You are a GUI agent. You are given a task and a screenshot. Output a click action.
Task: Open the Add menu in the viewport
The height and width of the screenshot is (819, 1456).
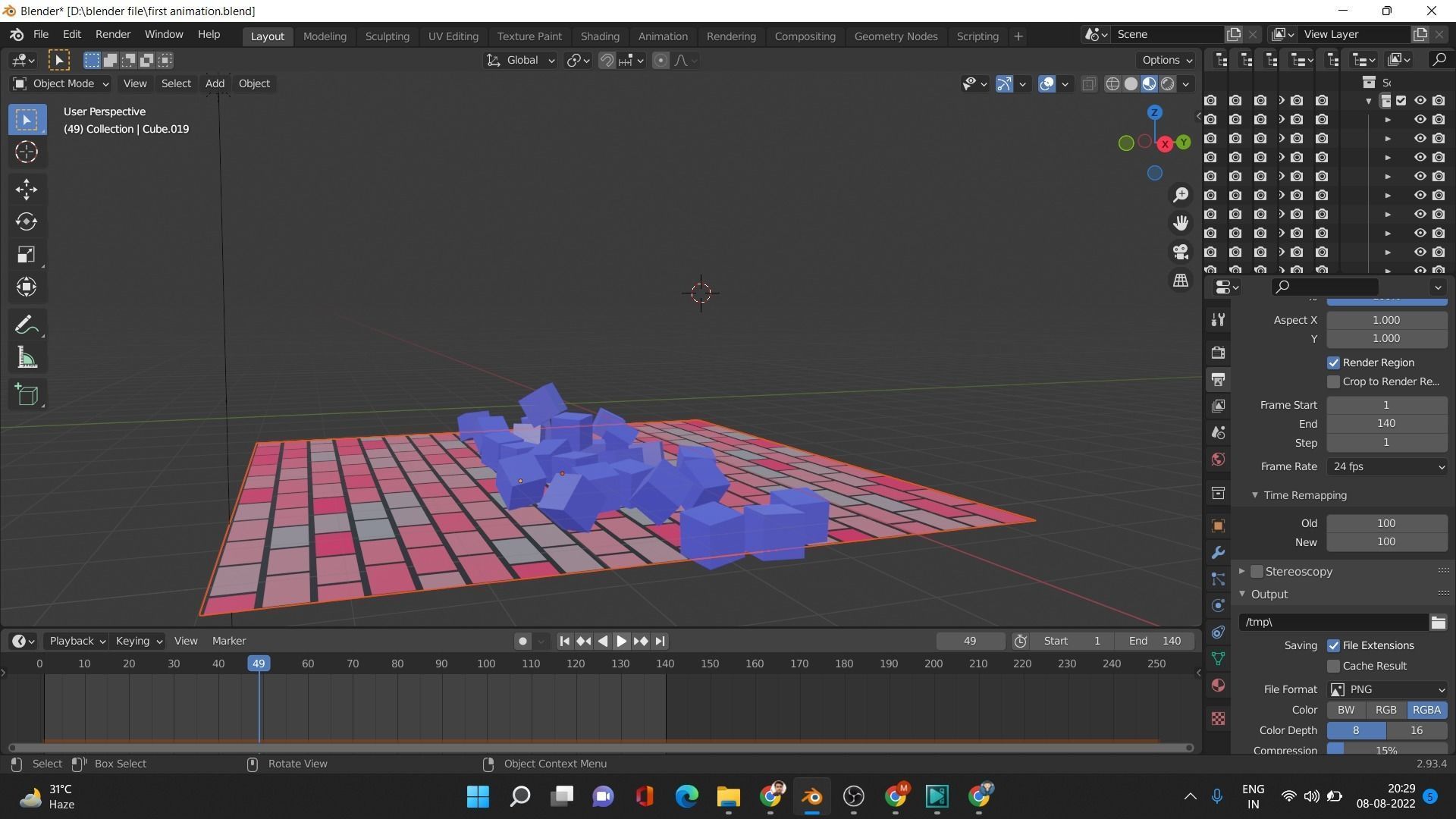coord(215,83)
